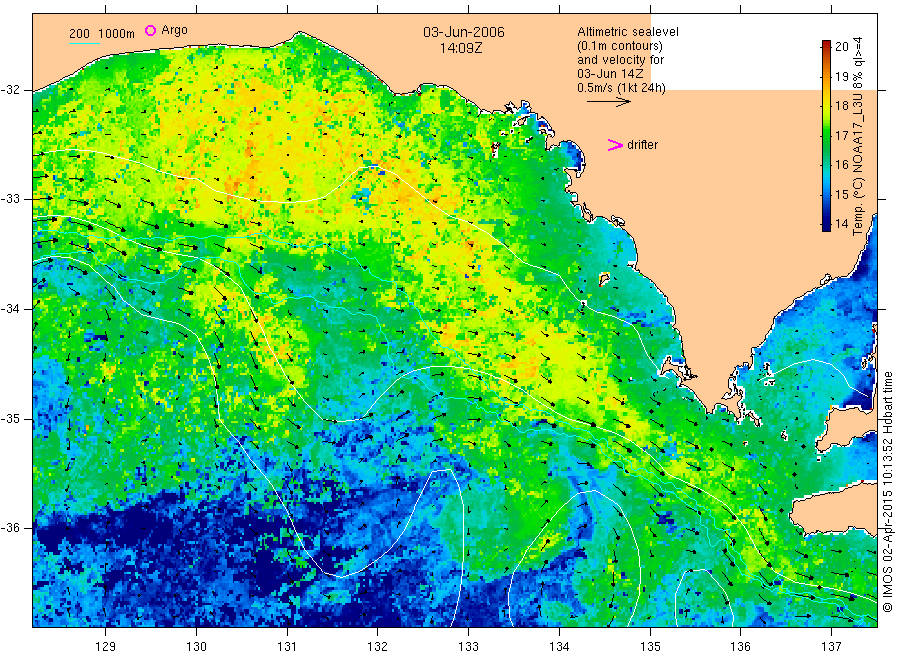Click colorbar value 20
The width and height of the screenshot is (900, 660).
(x=841, y=46)
